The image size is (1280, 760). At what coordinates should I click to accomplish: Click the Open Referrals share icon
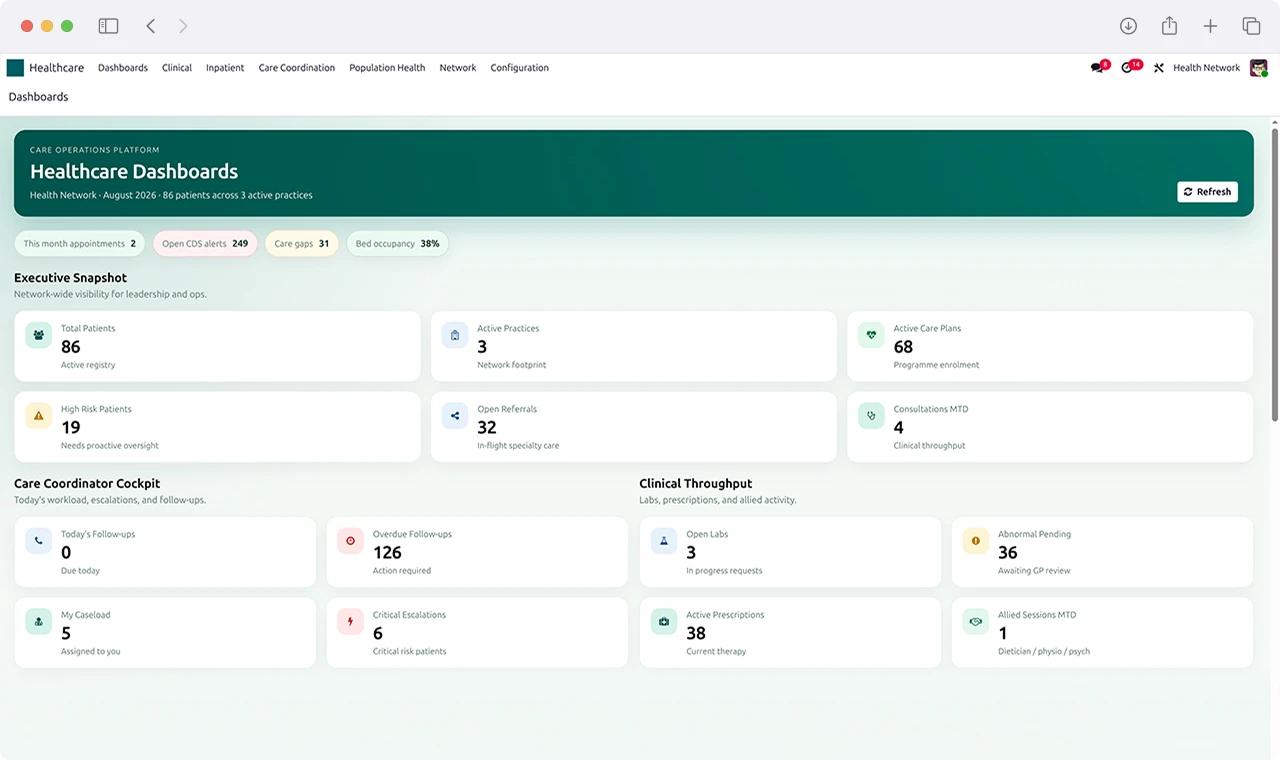pyautogui.click(x=455, y=416)
